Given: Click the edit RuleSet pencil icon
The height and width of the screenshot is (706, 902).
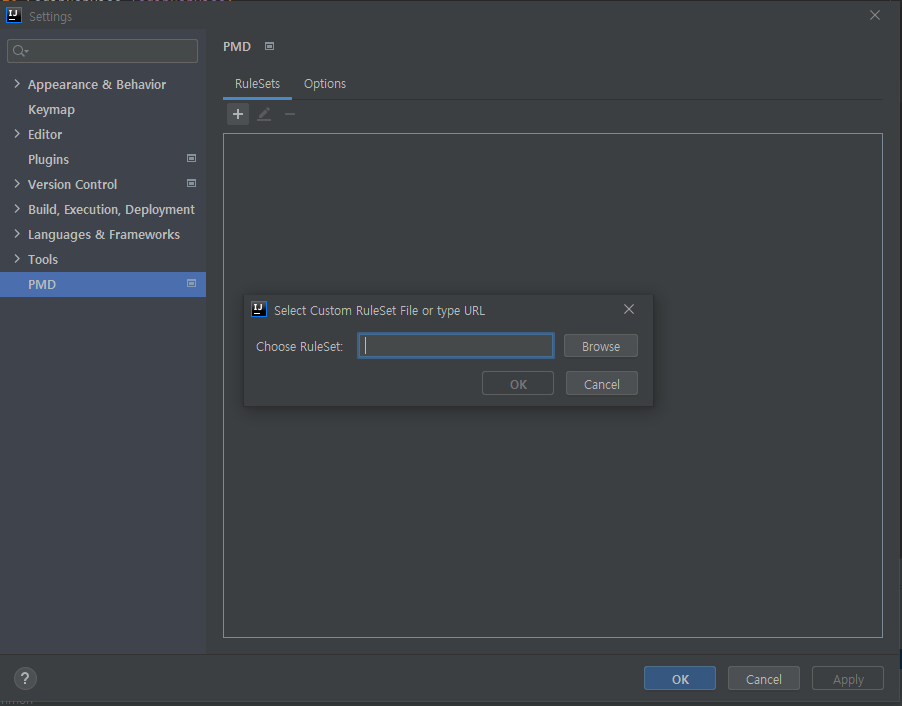Looking at the screenshot, I should tap(264, 114).
